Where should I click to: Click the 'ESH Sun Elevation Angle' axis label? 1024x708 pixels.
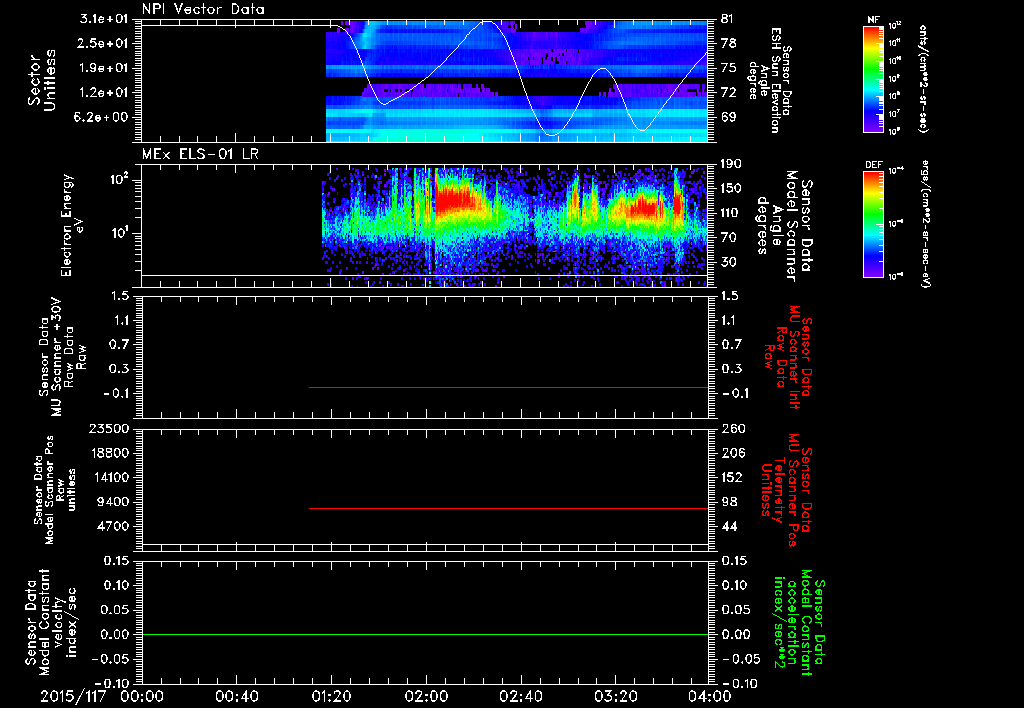[x=769, y=80]
